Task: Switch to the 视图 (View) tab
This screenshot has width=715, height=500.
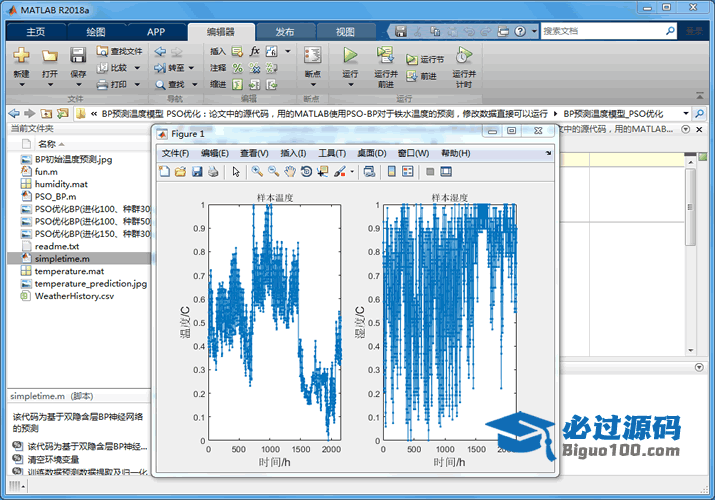Action: click(x=345, y=32)
